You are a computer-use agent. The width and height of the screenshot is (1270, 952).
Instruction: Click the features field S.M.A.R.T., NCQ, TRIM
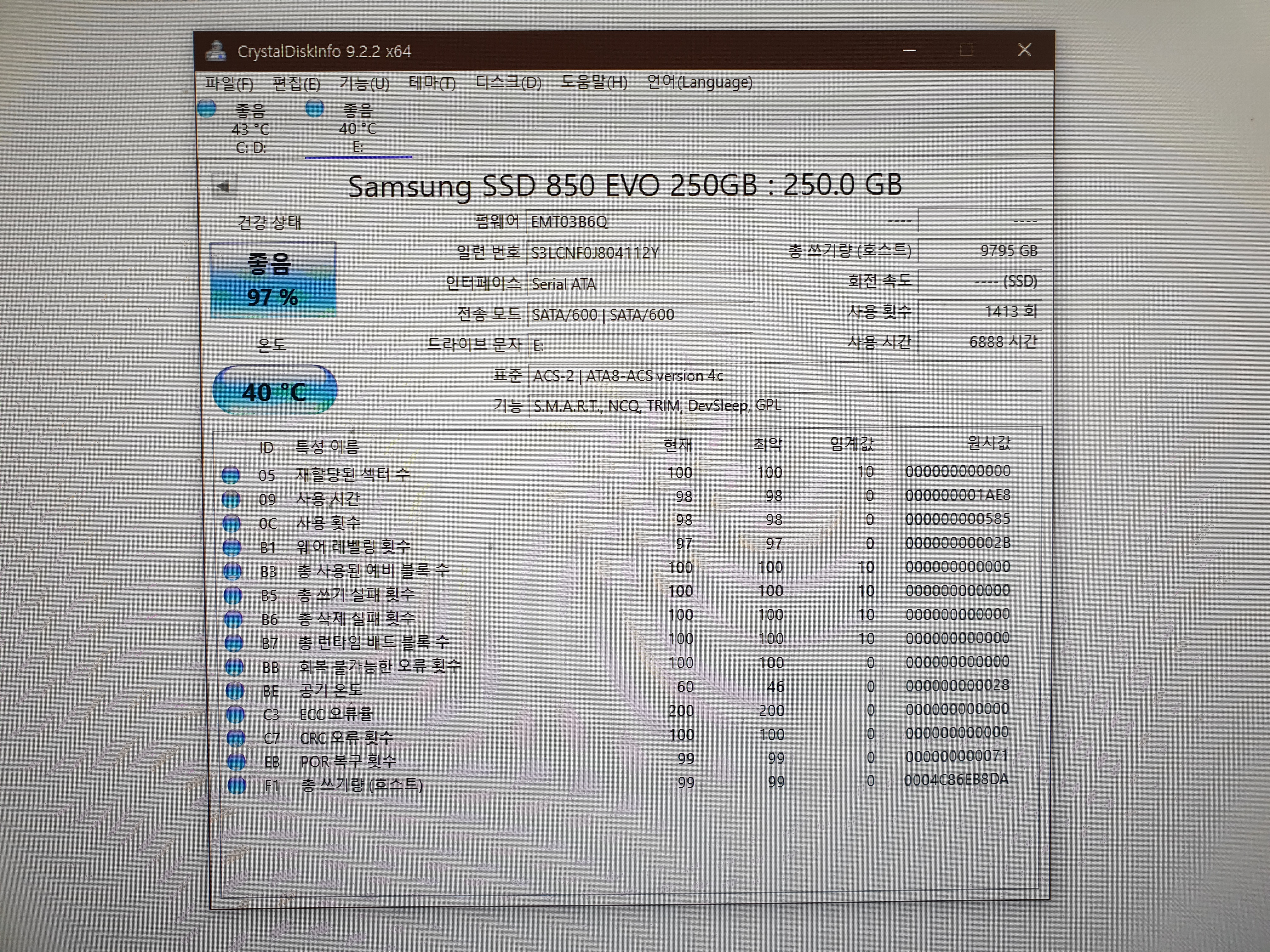pos(784,406)
